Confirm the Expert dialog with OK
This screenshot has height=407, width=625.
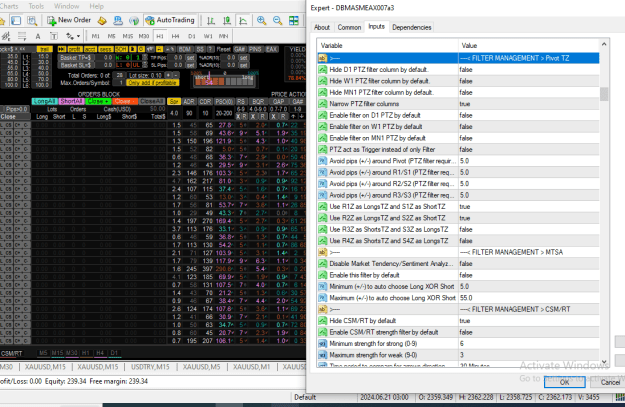pos(564,382)
